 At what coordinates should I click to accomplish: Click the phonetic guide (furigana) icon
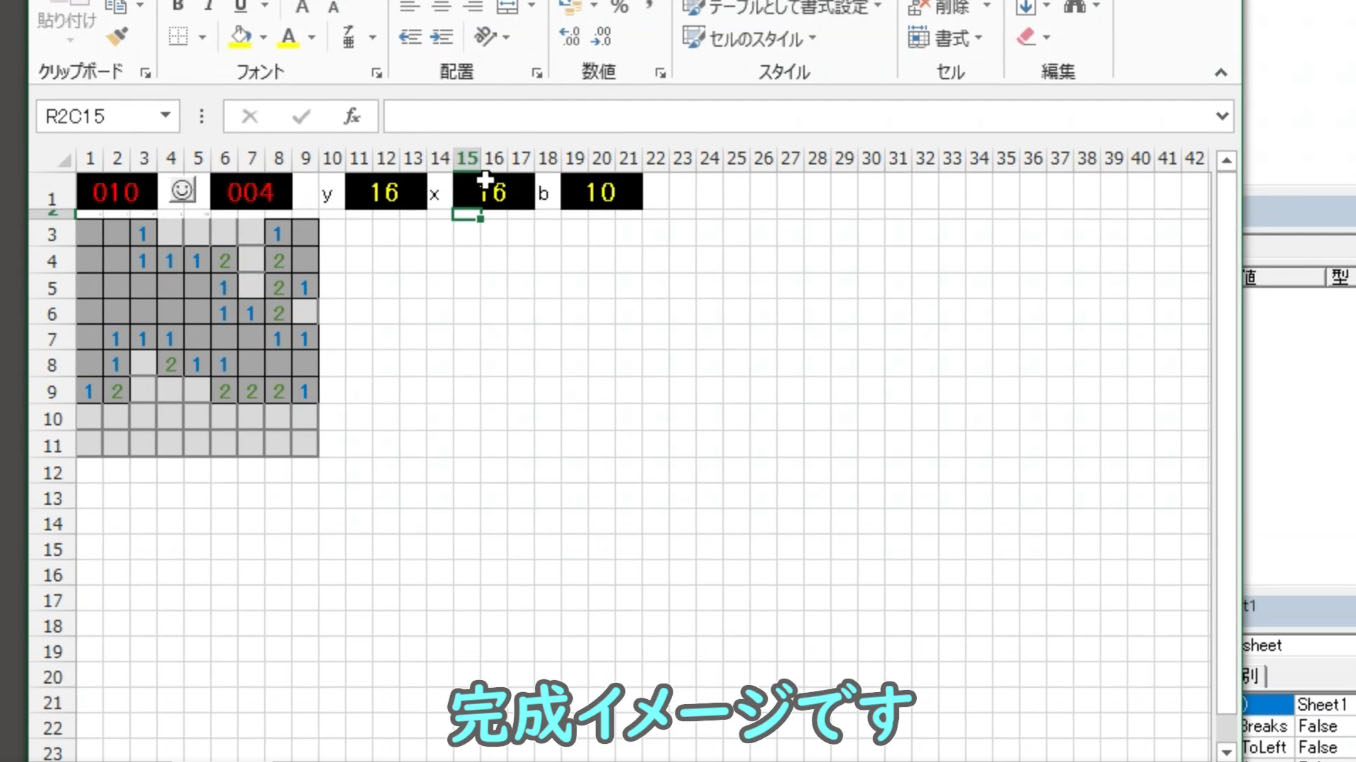click(348, 37)
